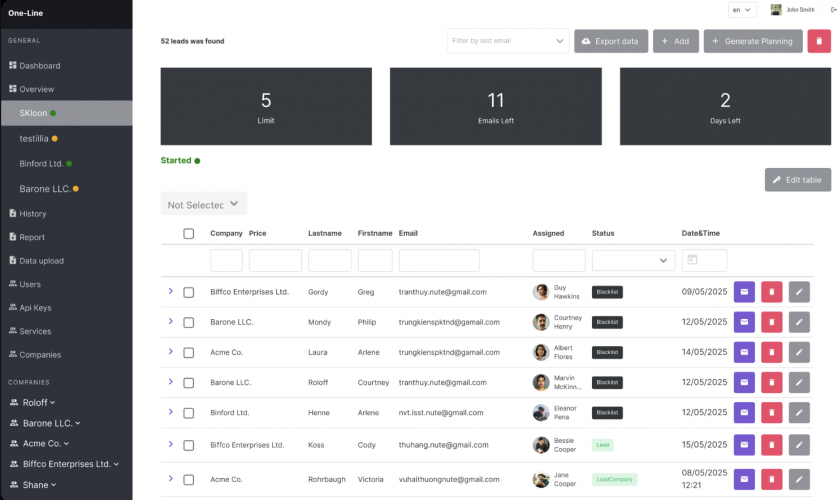Screen dimensions: 838x500
Task: Click the Edit table button
Action: (797, 180)
